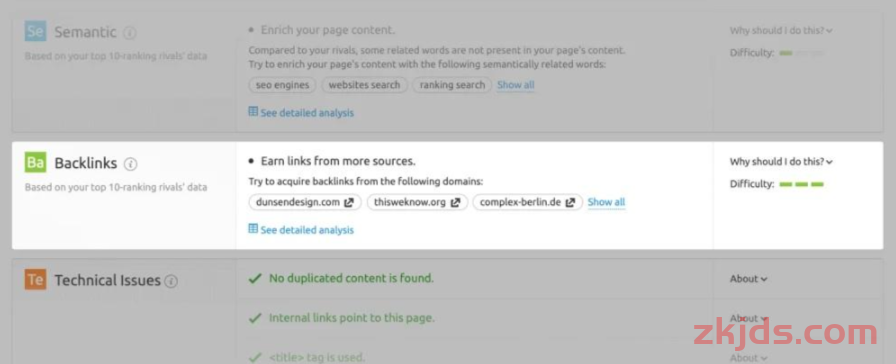The image size is (896, 364).
Task: Click the Backlinks info icon
Action: (131, 164)
